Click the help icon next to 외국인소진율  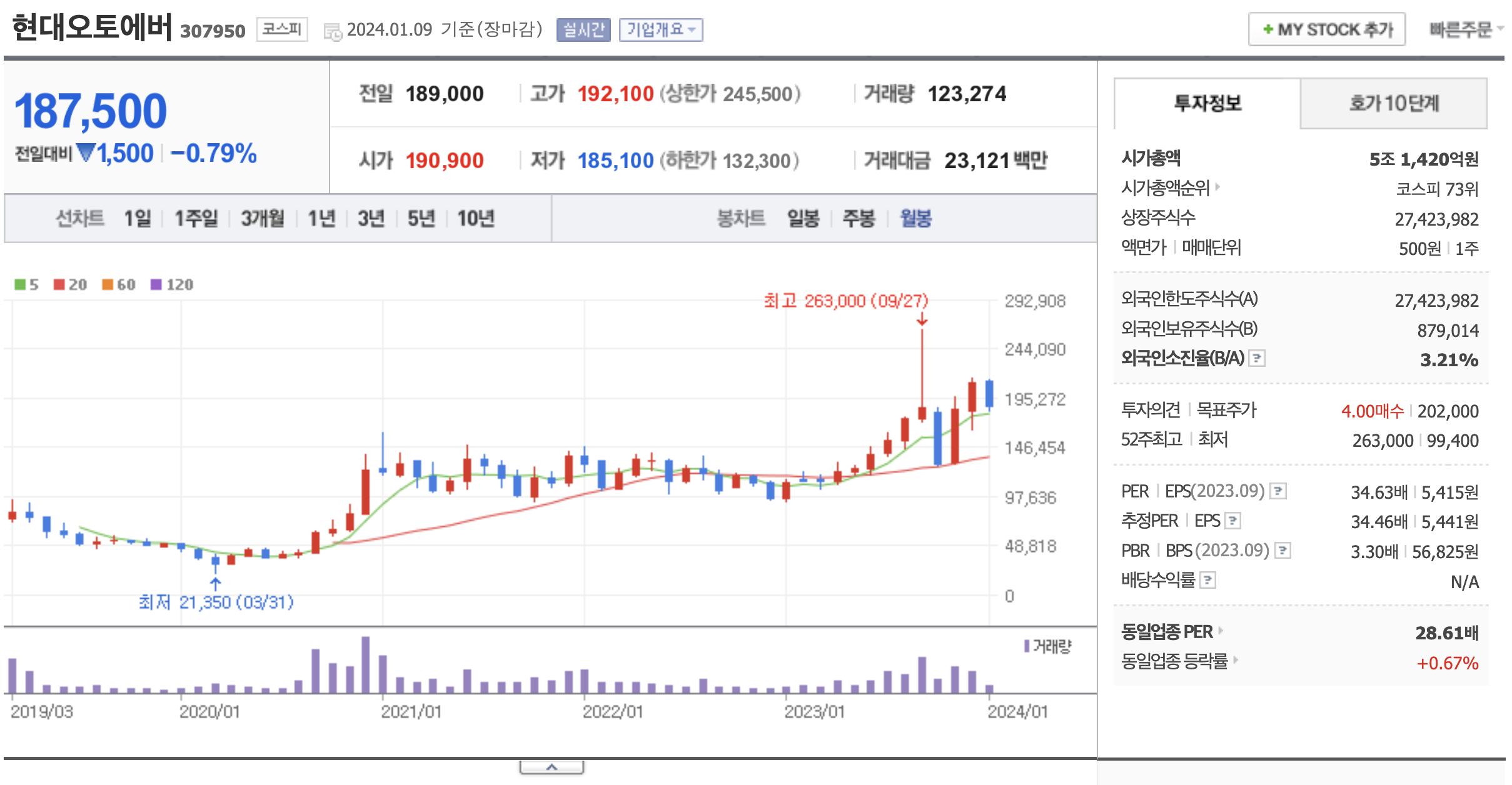tap(1257, 358)
